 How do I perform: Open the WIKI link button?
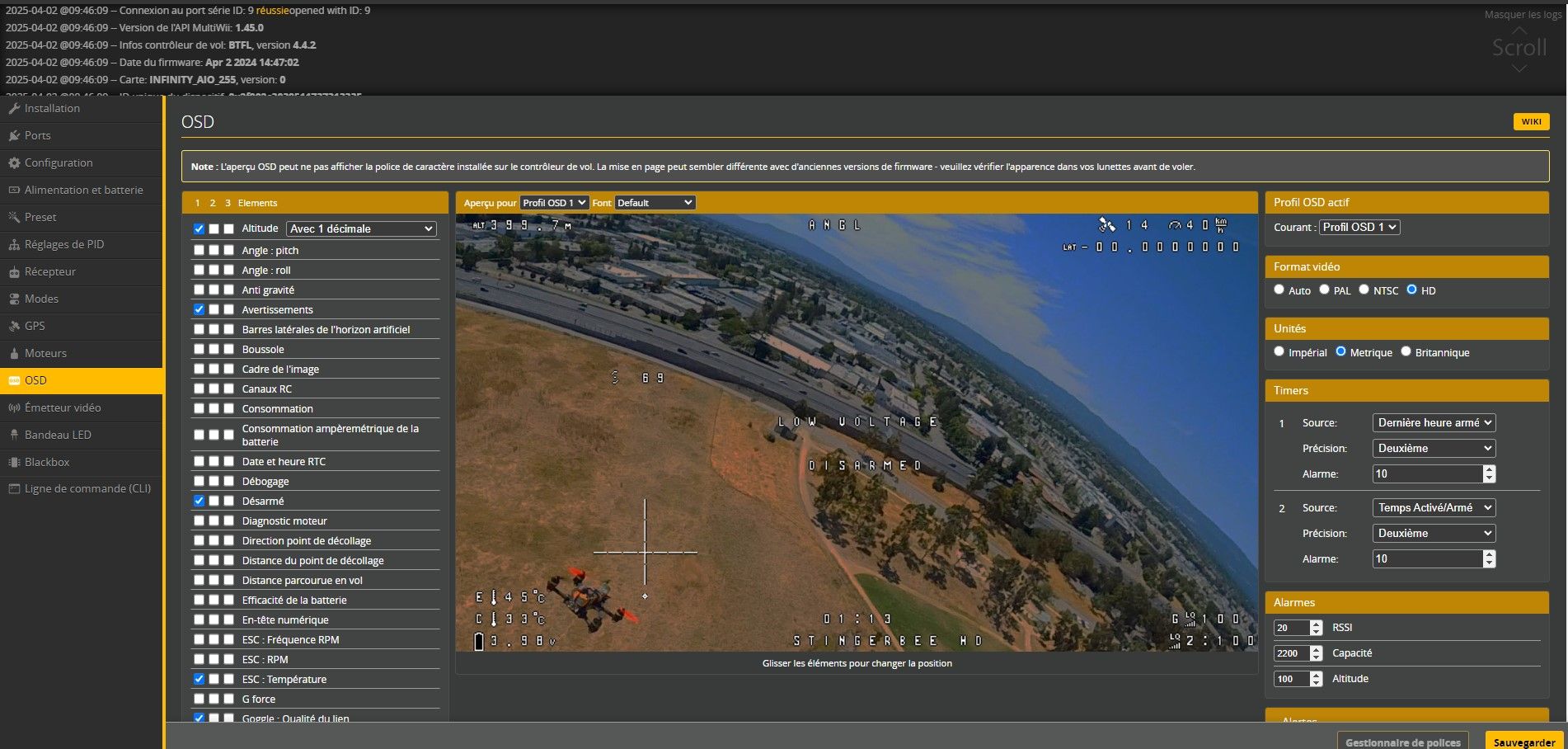click(x=1531, y=121)
